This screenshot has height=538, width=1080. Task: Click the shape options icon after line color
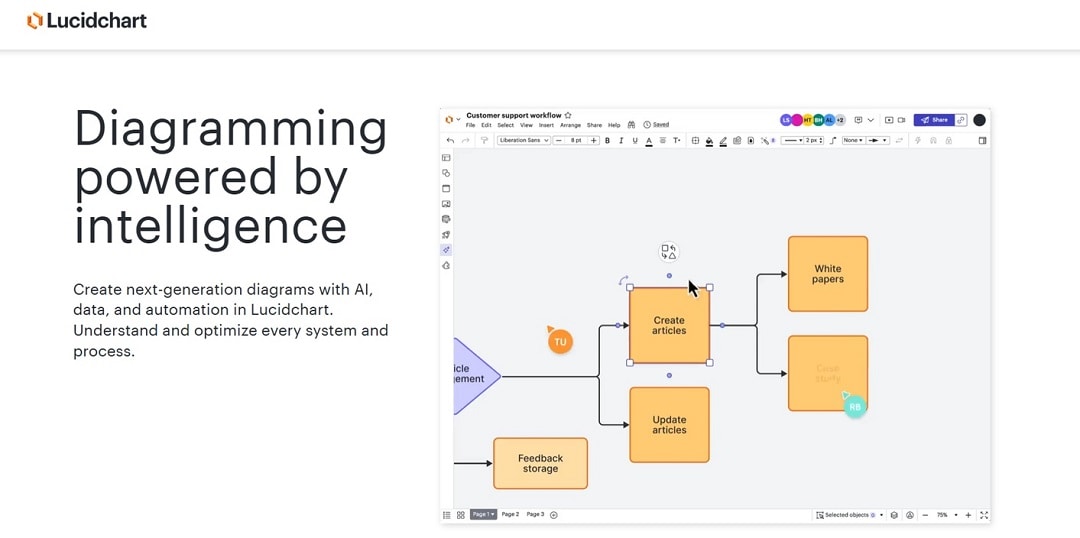(737, 141)
